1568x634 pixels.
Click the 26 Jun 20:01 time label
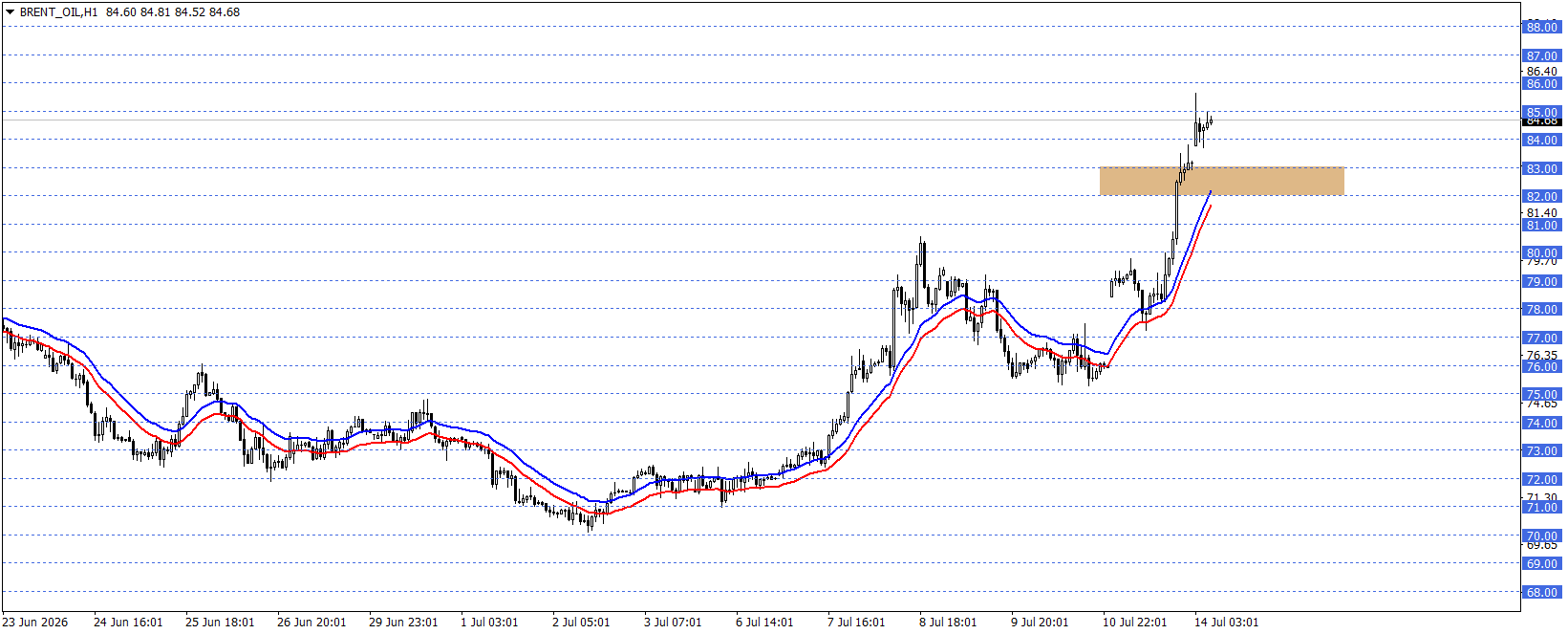[311, 623]
